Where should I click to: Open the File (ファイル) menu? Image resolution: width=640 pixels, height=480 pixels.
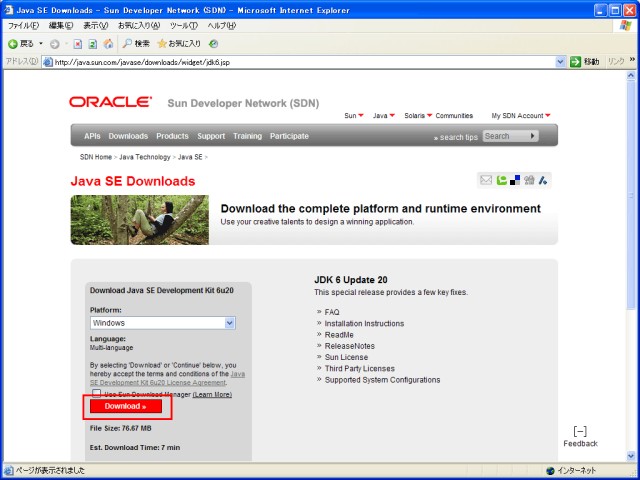point(23,26)
